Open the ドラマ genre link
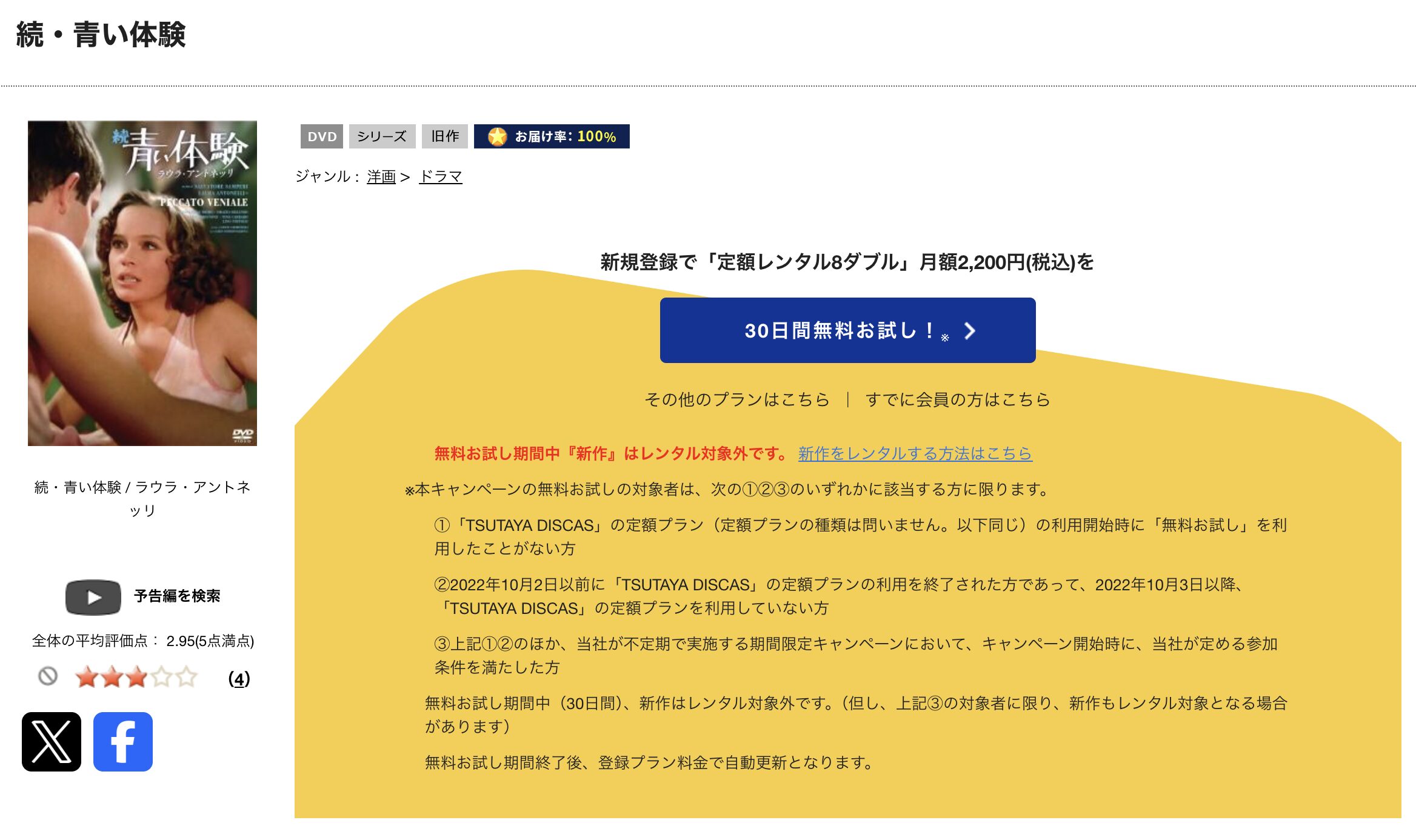This screenshot has width=1416, height=840. tap(441, 176)
